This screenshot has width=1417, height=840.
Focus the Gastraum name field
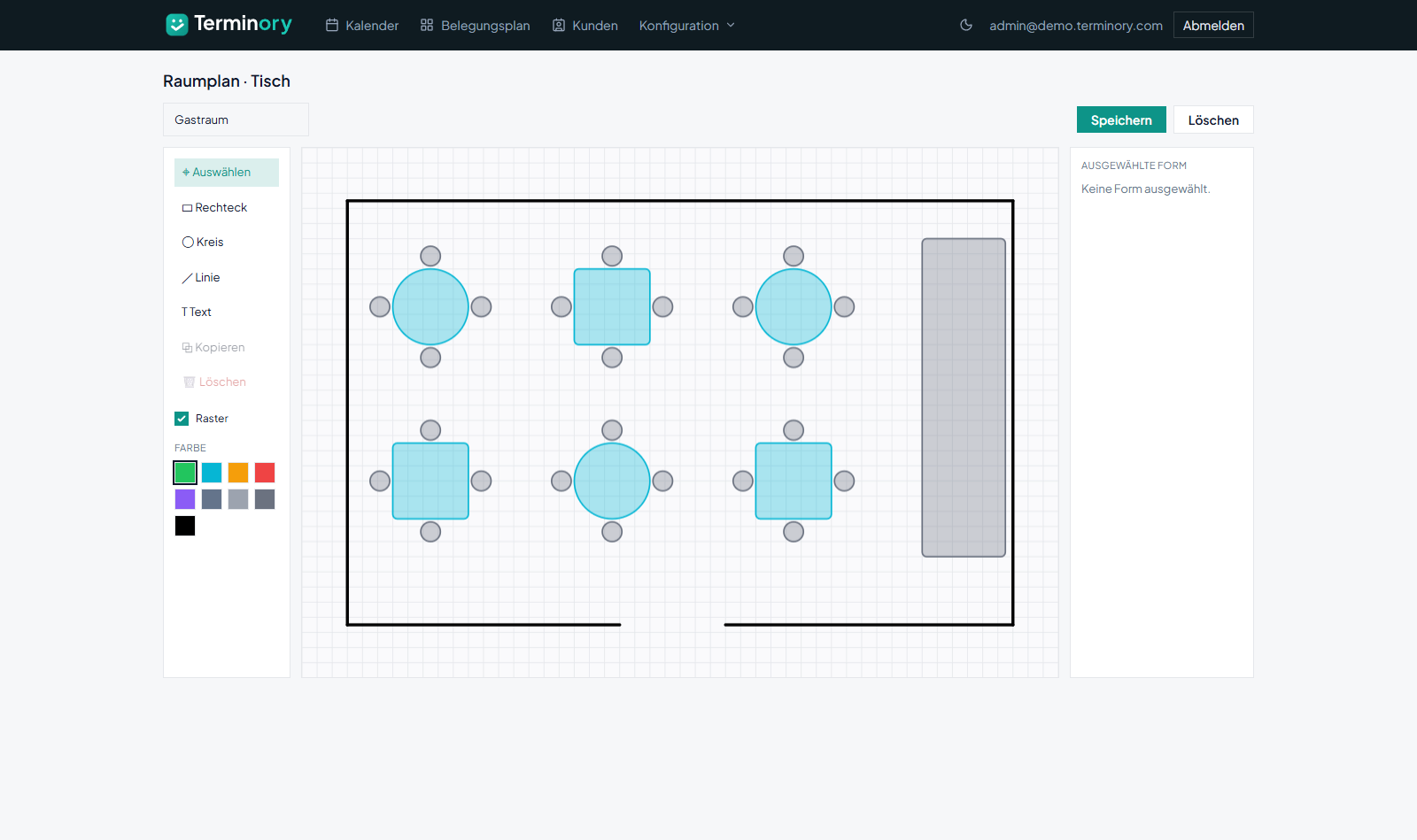[x=236, y=119]
